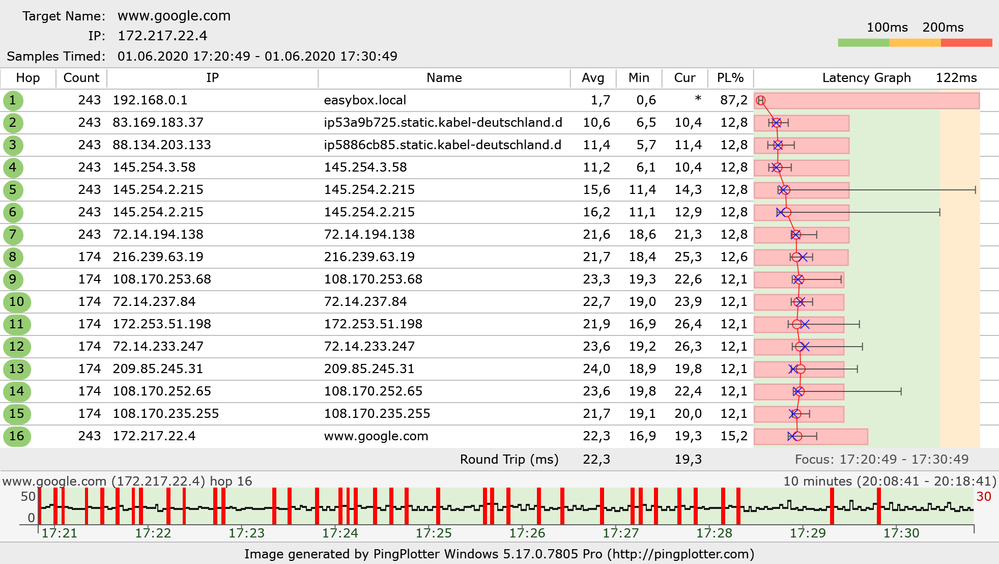Select the hop 9 green circle
Viewport: 999px width, 564px height.
[x=13, y=279]
